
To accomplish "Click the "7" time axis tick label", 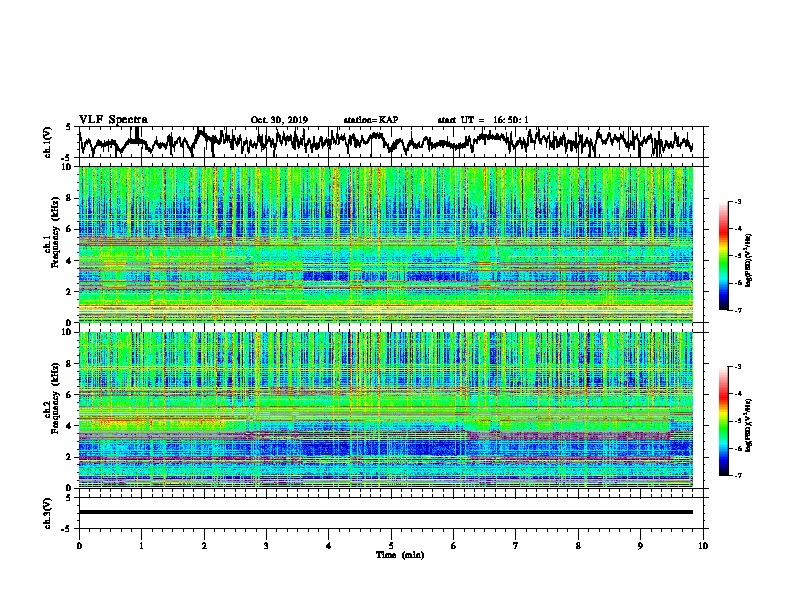I will (x=516, y=546).
